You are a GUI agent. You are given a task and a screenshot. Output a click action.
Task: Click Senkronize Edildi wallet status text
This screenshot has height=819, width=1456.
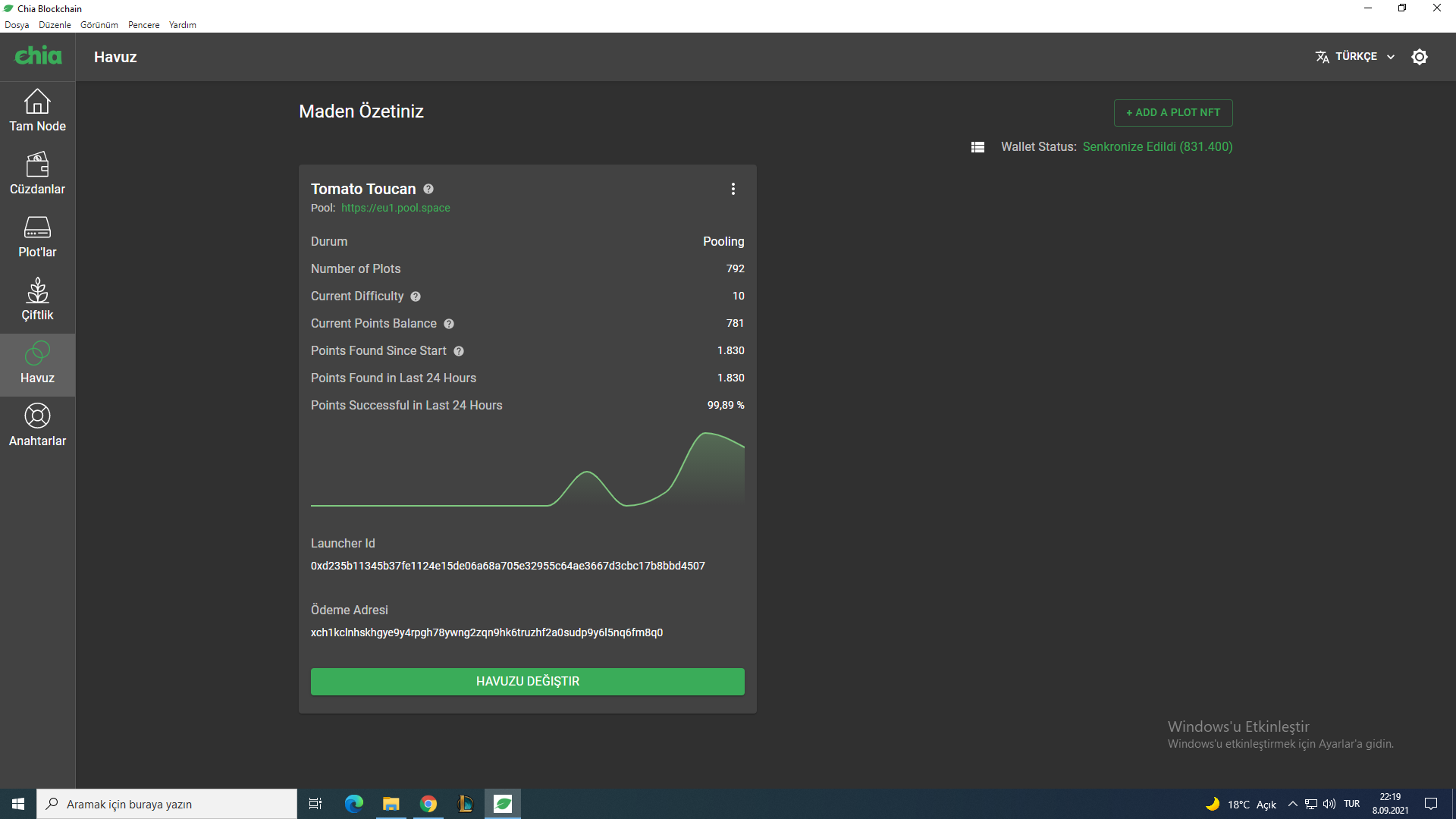coord(1157,147)
